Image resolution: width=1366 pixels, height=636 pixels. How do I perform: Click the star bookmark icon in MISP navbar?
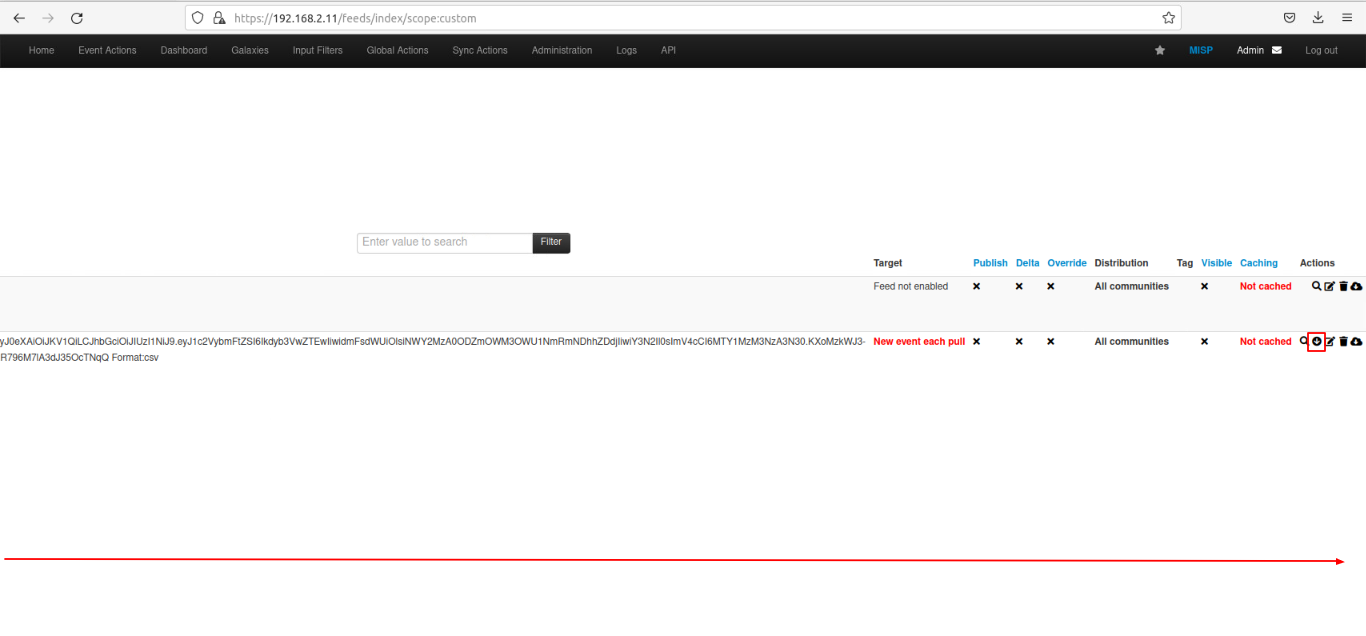(1160, 50)
